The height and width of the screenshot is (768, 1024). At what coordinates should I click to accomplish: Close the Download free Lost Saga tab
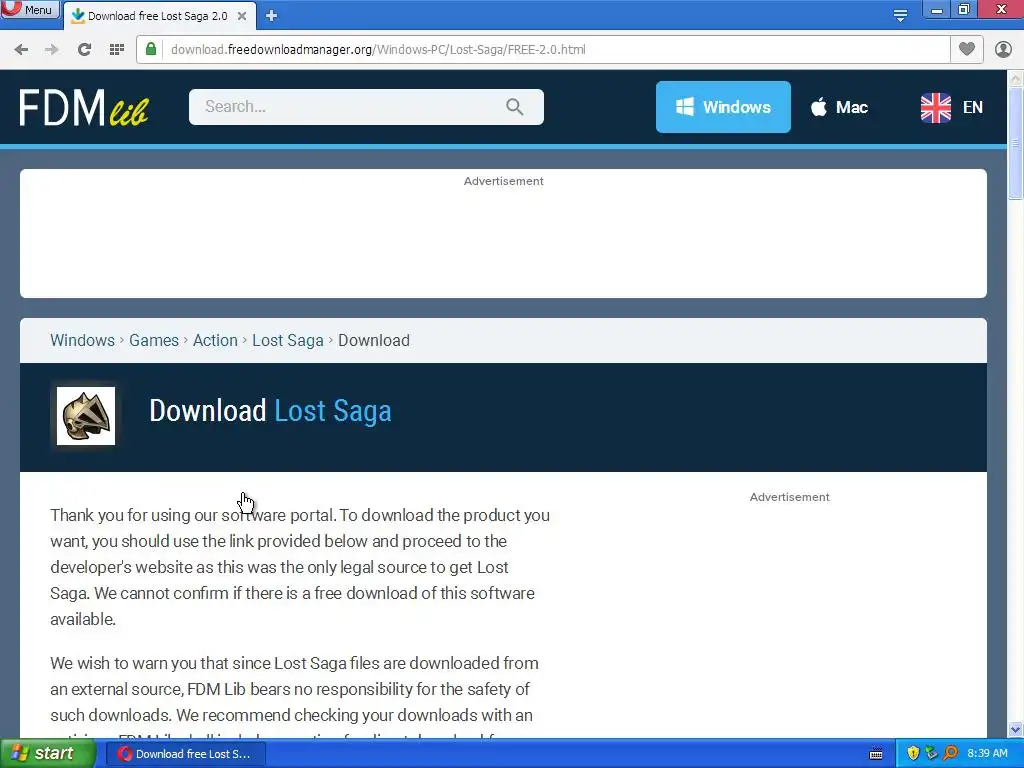coord(242,16)
